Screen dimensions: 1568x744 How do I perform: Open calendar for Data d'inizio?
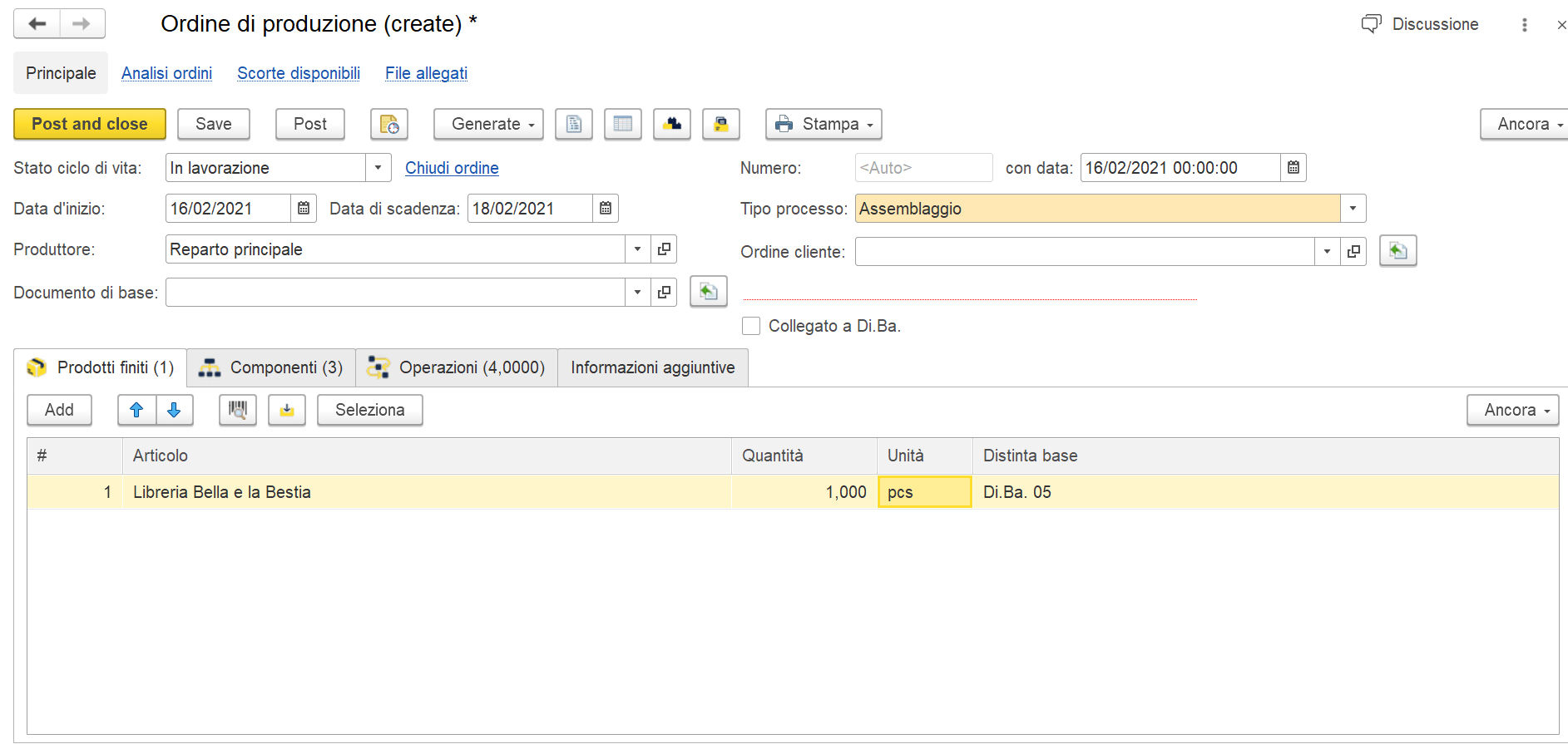pos(304,209)
